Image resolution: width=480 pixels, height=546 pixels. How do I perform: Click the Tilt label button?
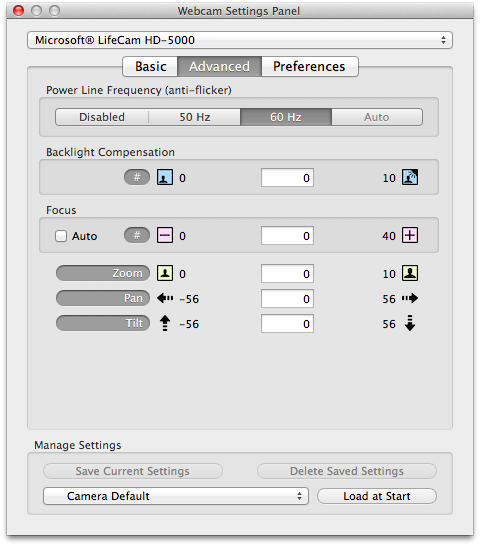pos(103,323)
